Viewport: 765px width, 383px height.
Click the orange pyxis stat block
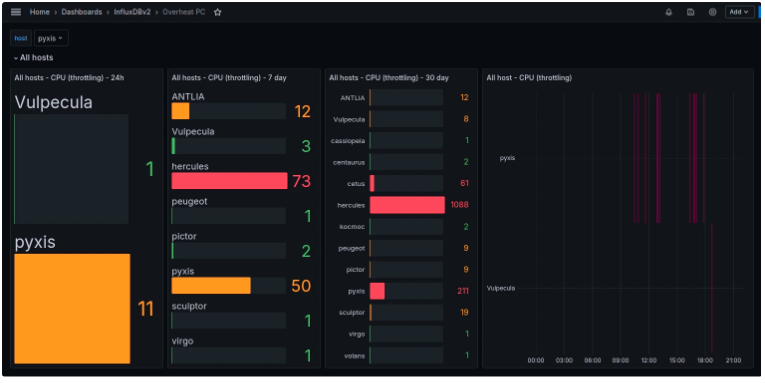pos(72,308)
